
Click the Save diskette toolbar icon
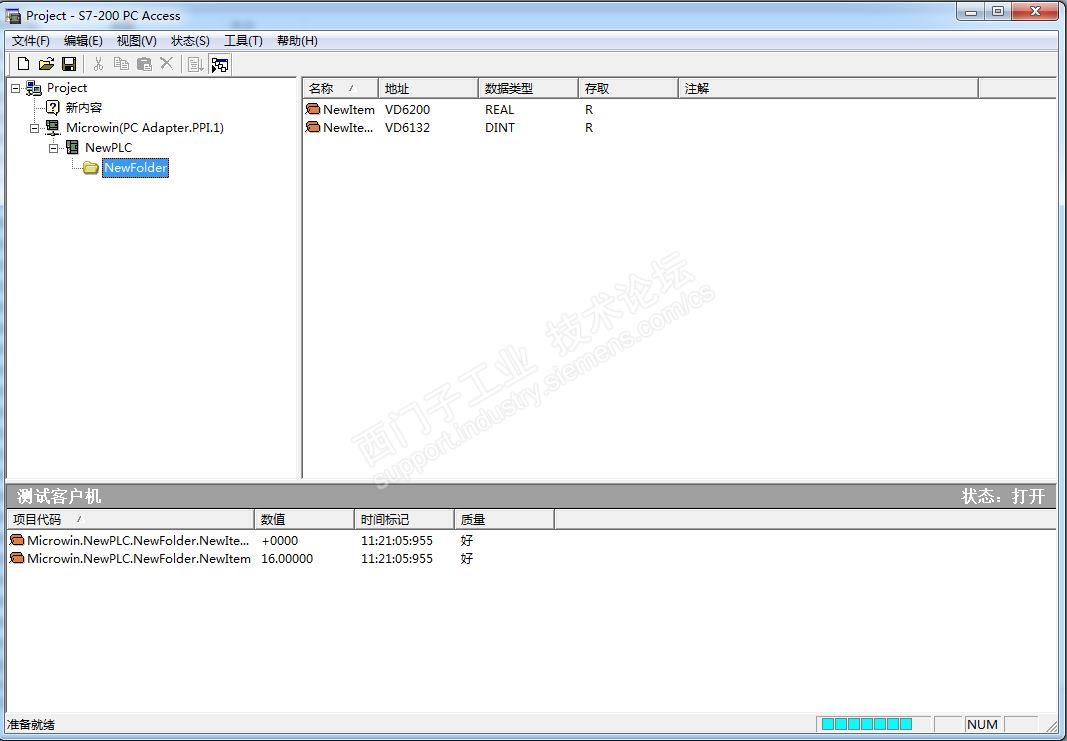[69, 64]
